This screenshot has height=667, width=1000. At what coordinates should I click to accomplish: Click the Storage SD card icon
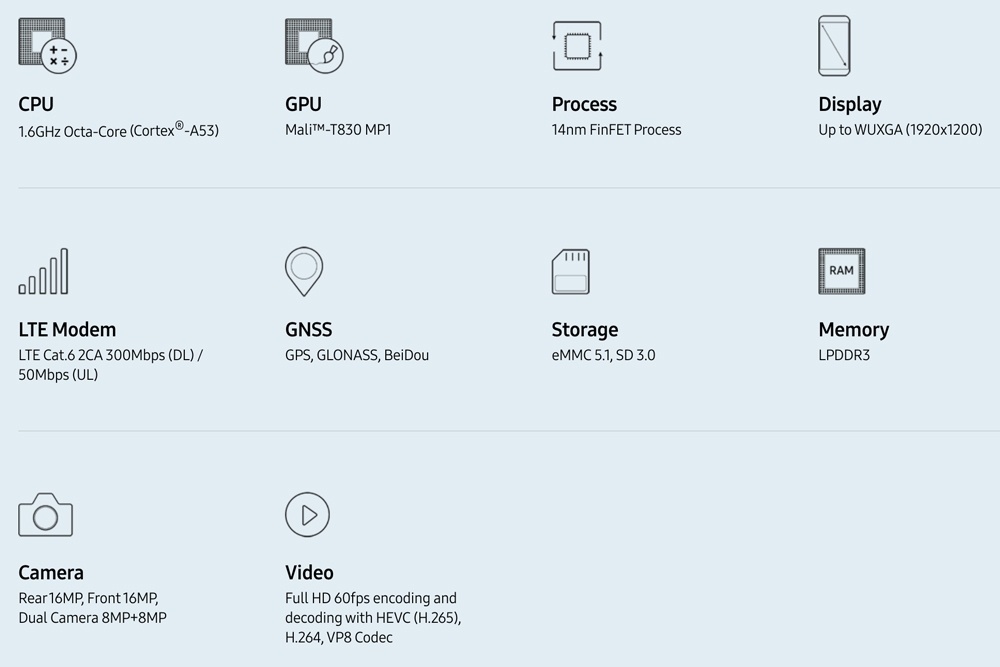570,272
